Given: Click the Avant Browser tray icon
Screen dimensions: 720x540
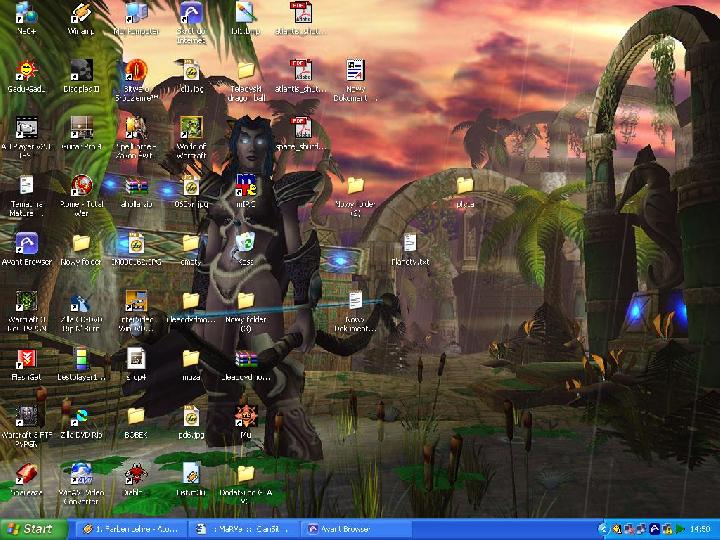Looking at the screenshot, I should pyautogui.click(x=655, y=529).
